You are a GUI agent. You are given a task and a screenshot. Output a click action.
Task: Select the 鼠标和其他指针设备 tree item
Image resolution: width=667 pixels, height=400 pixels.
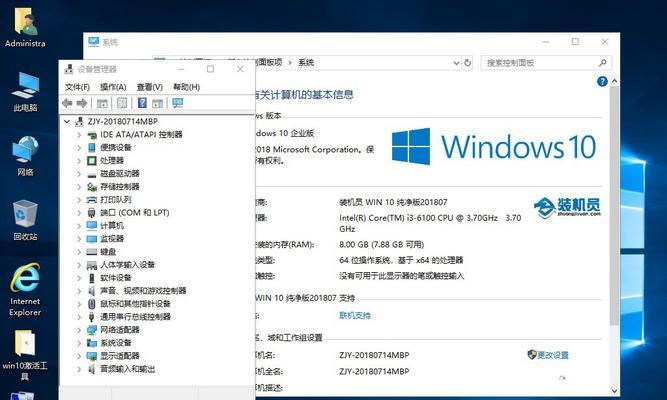(x=135, y=304)
